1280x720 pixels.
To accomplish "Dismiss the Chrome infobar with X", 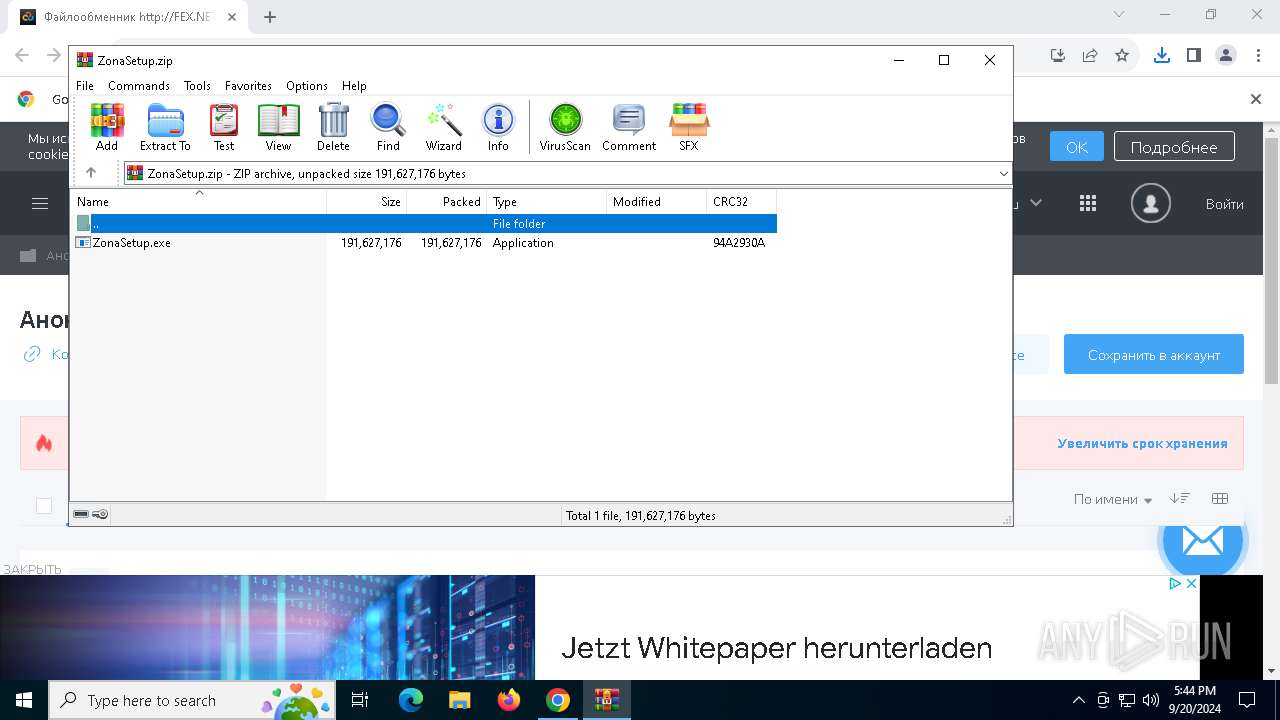I will pyautogui.click(x=1256, y=99).
